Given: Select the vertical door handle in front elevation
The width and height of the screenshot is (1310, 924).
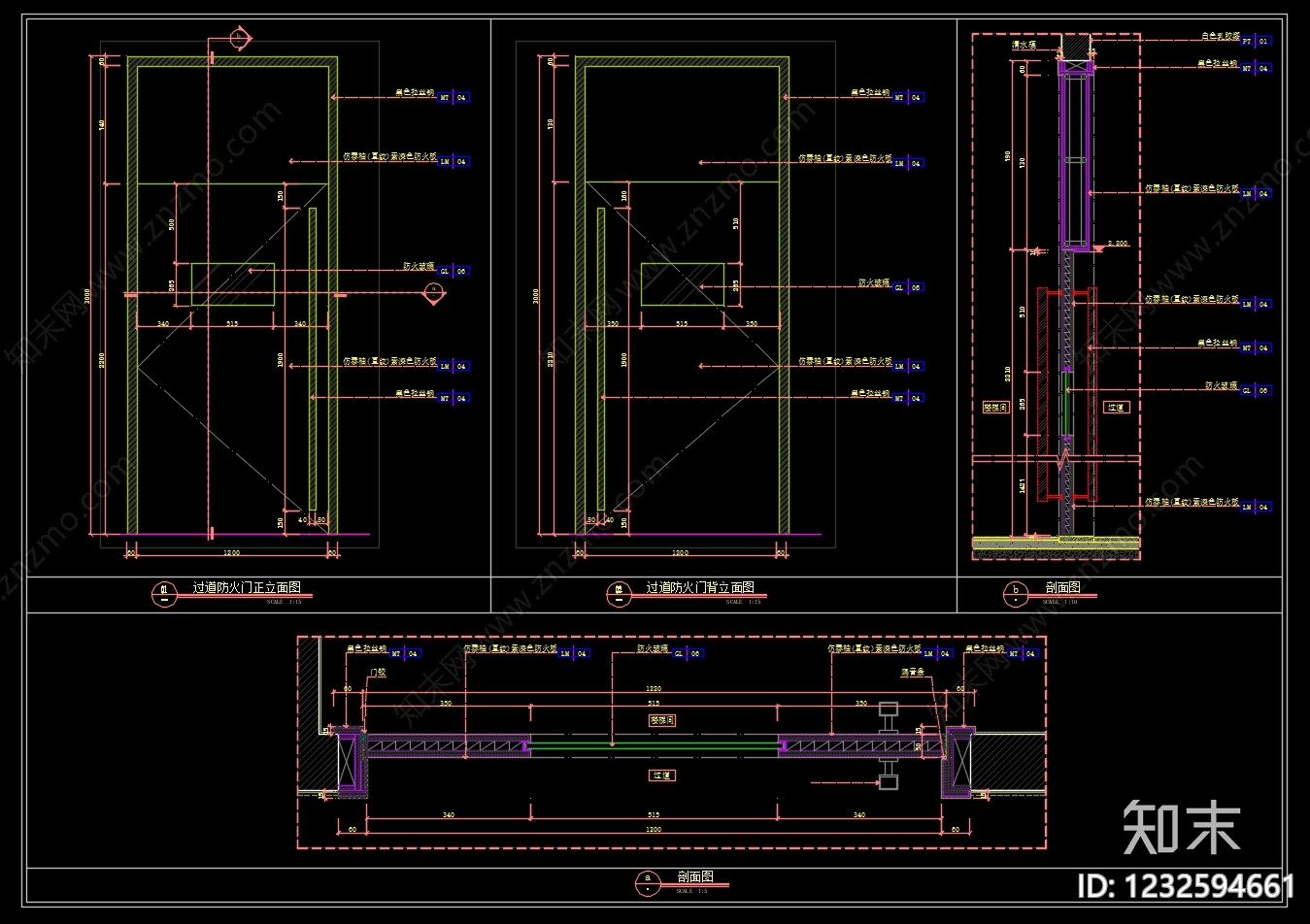Looking at the screenshot, I should (313, 359).
